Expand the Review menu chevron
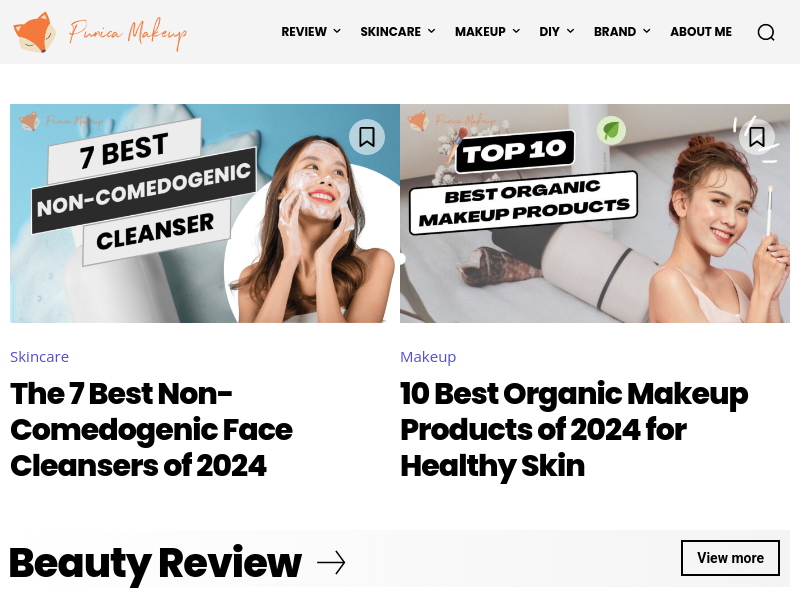Viewport: 800px width, 600px height. coord(337,31)
